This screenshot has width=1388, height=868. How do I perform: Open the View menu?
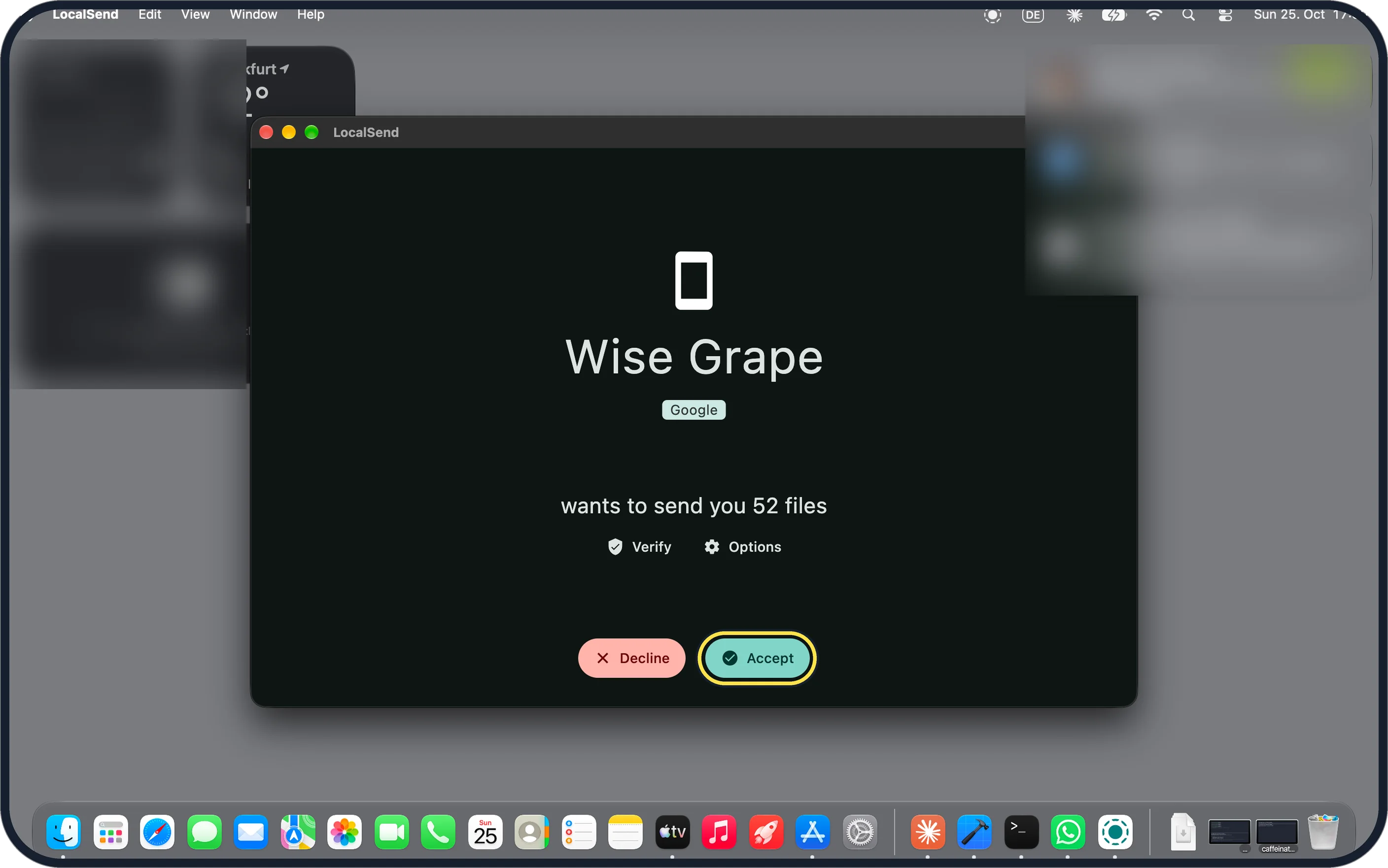[x=195, y=14]
